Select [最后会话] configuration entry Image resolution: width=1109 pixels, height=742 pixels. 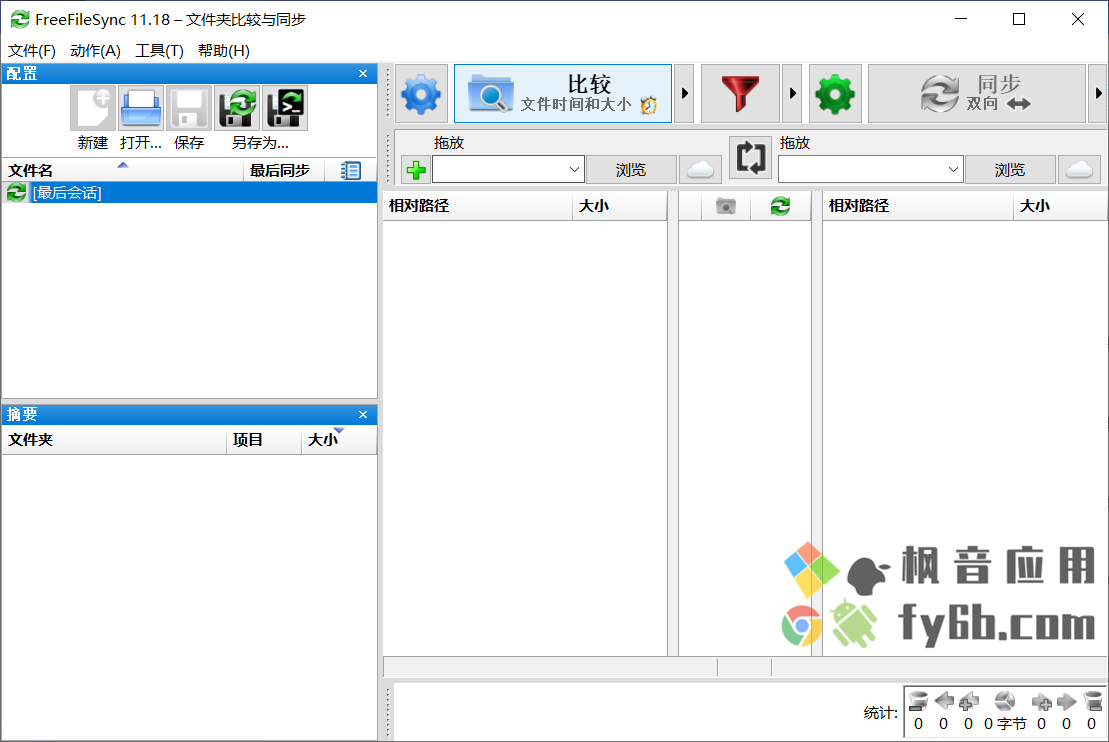pyautogui.click(x=190, y=192)
